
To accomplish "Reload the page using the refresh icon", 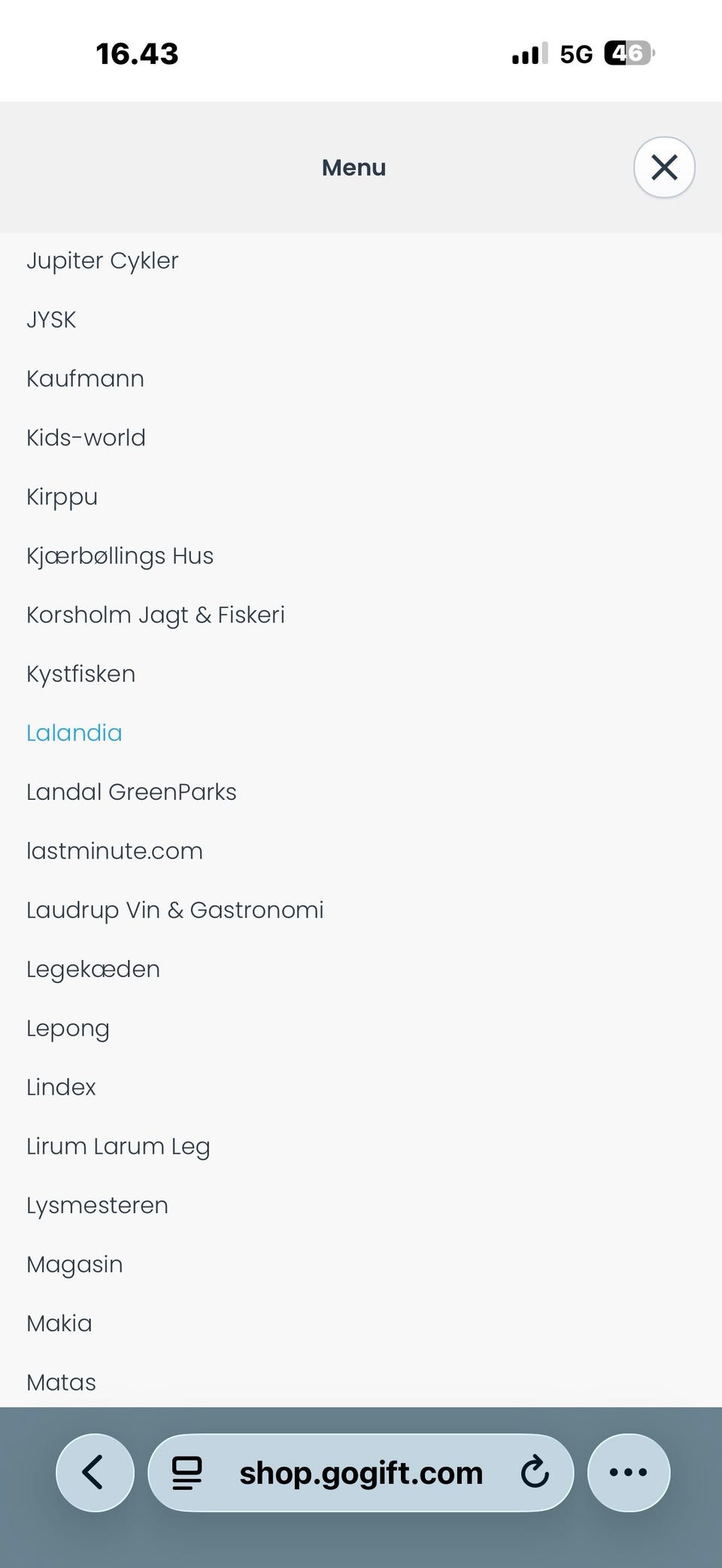I will coord(534,1473).
